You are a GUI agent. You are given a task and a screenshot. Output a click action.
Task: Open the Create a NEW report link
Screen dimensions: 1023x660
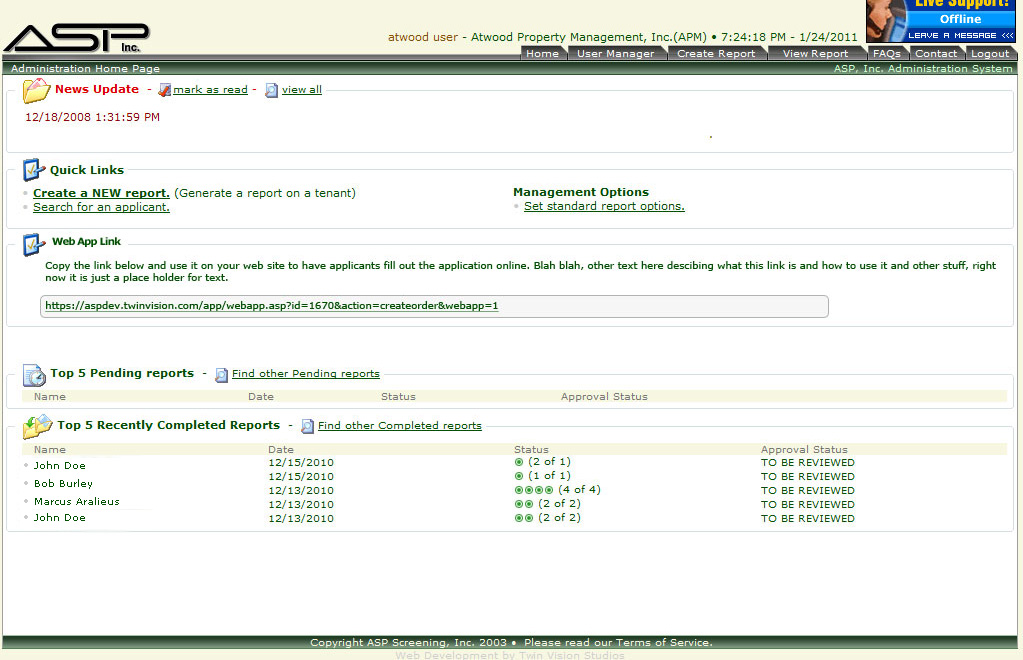(x=101, y=193)
